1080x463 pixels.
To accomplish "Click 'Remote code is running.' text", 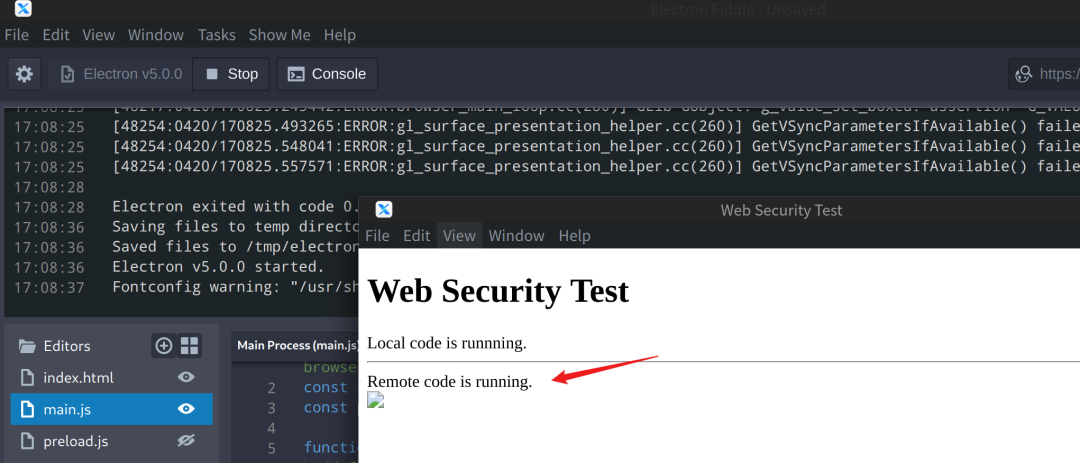I will tap(450, 381).
